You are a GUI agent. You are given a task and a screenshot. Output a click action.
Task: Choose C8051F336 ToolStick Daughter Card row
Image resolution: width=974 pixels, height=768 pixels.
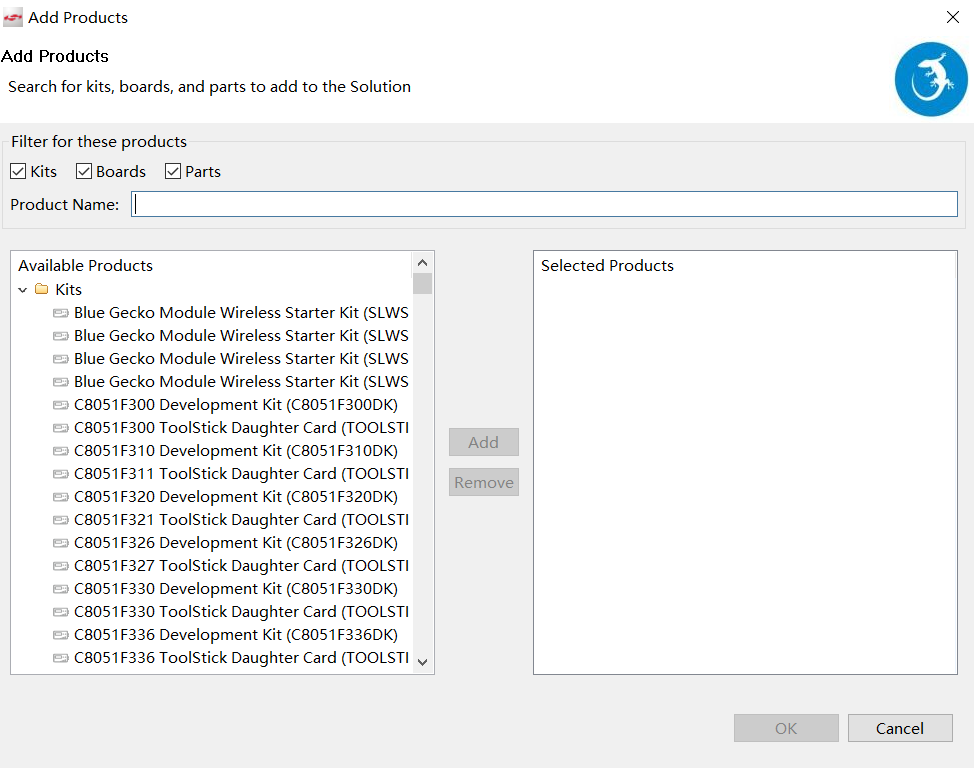click(x=241, y=658)
